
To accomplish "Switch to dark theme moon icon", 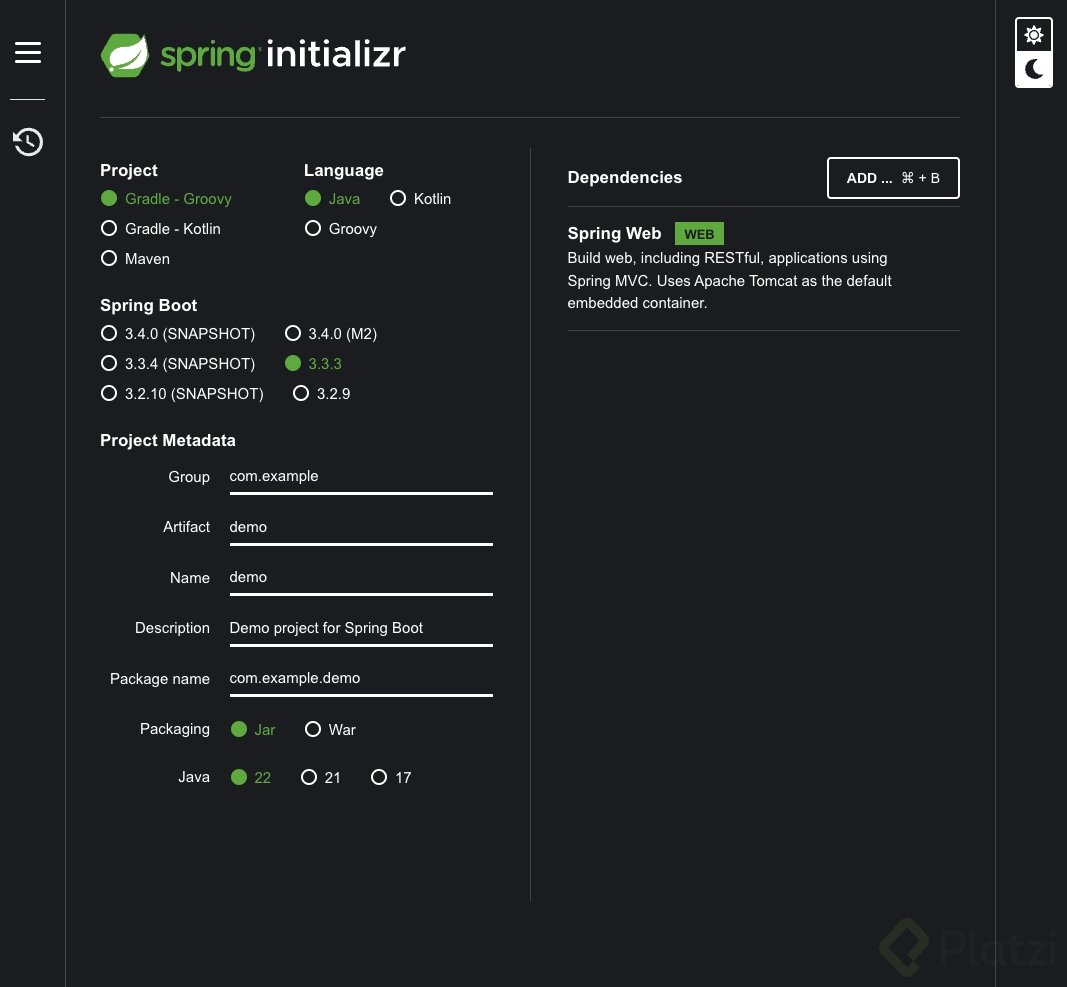I will tap(1033, 69).
